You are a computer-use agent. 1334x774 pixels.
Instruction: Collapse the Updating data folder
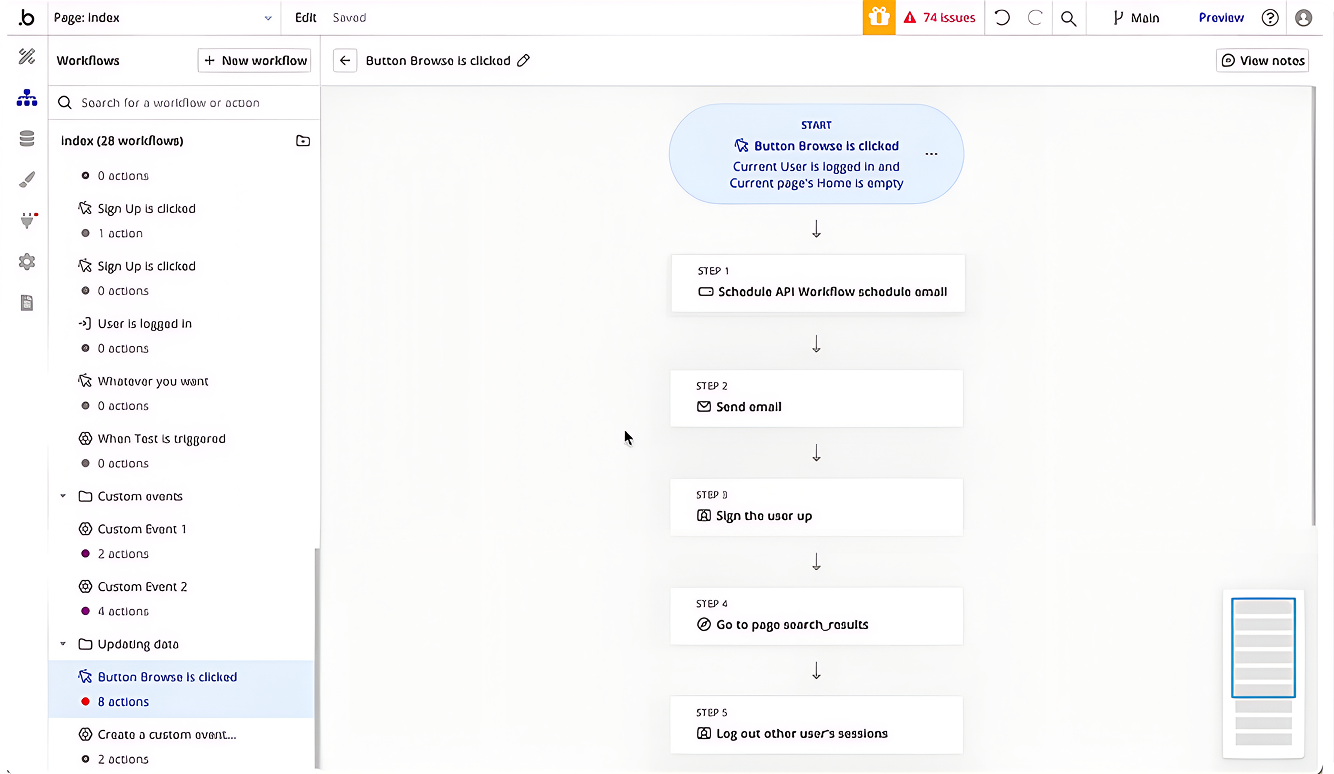[63, 644]
